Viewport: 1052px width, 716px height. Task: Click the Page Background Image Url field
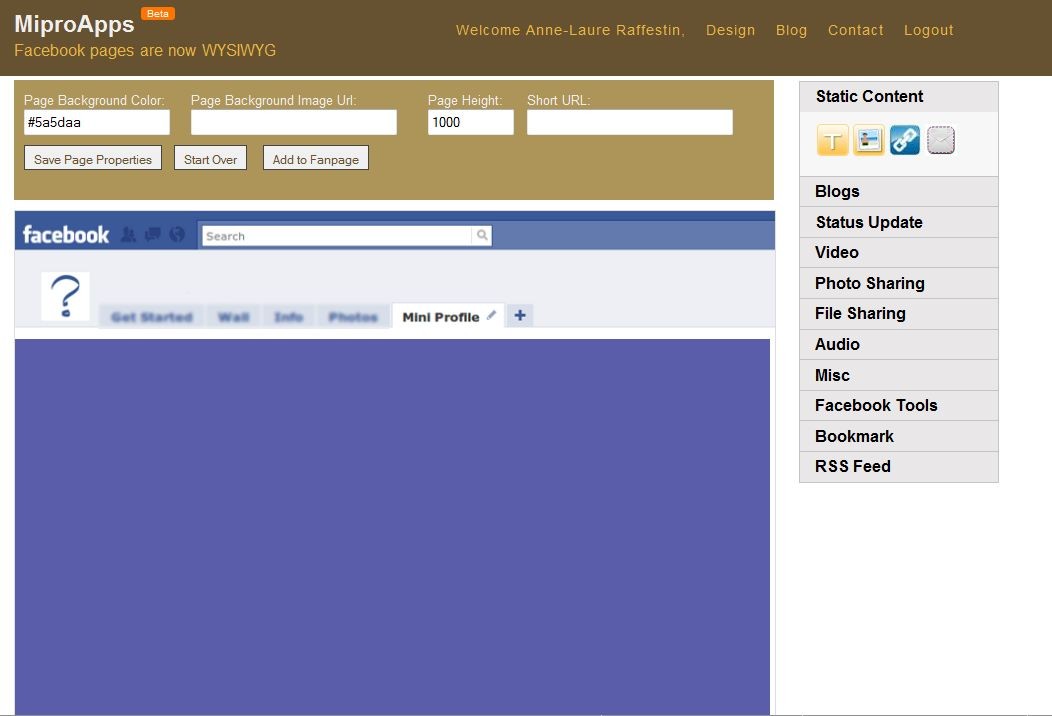pos(294,122)
